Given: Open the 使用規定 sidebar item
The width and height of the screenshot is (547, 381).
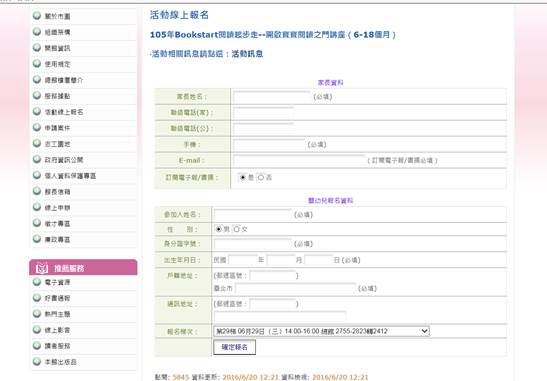Looking at the screenshot, I should click(x=57, y=64).
